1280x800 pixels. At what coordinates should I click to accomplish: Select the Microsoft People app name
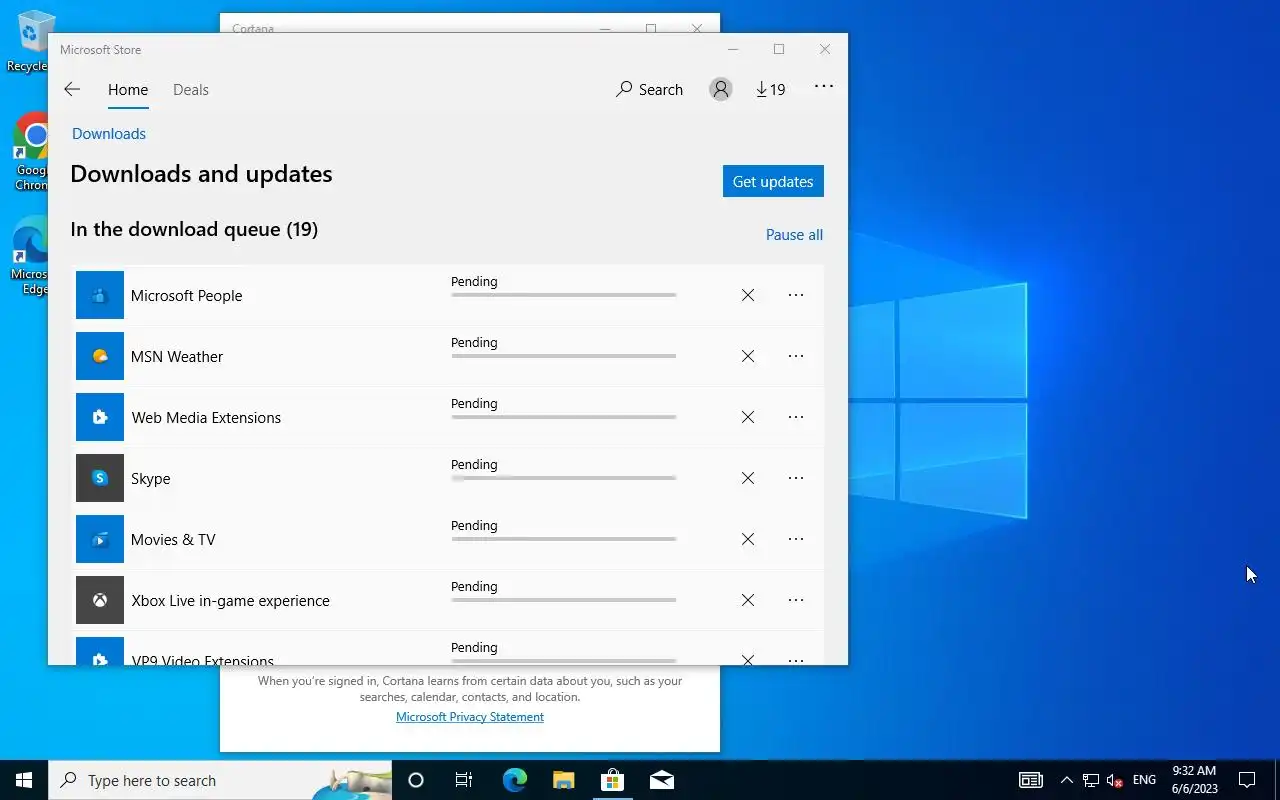[x=187, y=296]
